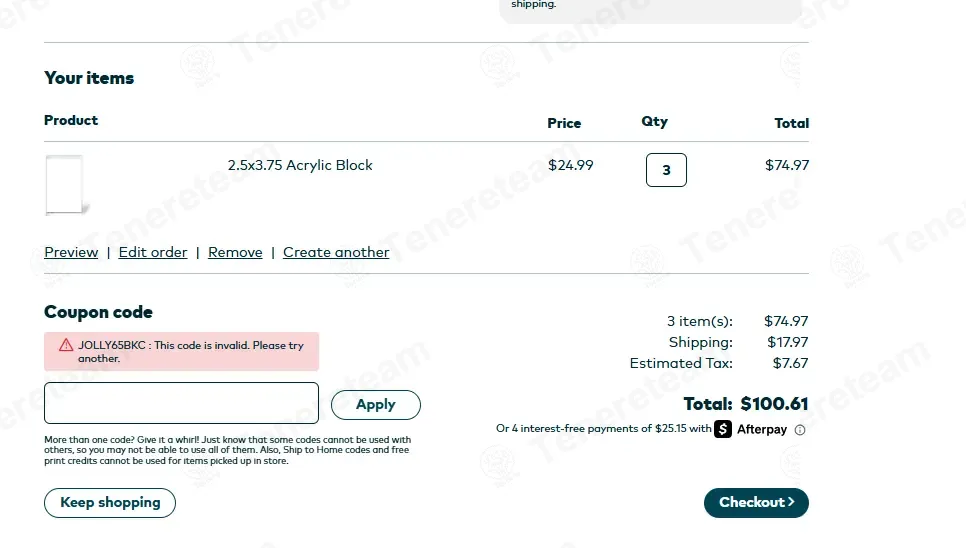Click the red warning triangle icon
The height and width of the screenshot is (548, 966).
66,345
